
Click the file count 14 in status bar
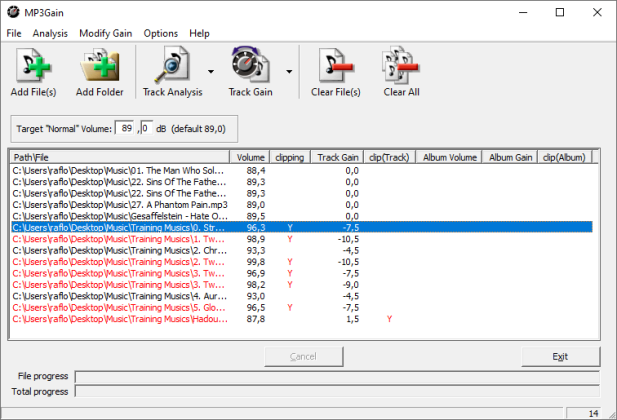tap(593, 413)
